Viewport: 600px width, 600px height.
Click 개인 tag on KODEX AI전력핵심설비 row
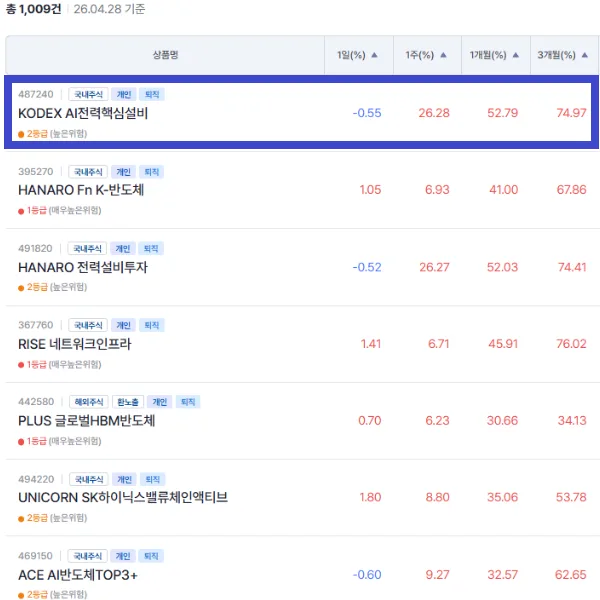[x=124, y=94]
